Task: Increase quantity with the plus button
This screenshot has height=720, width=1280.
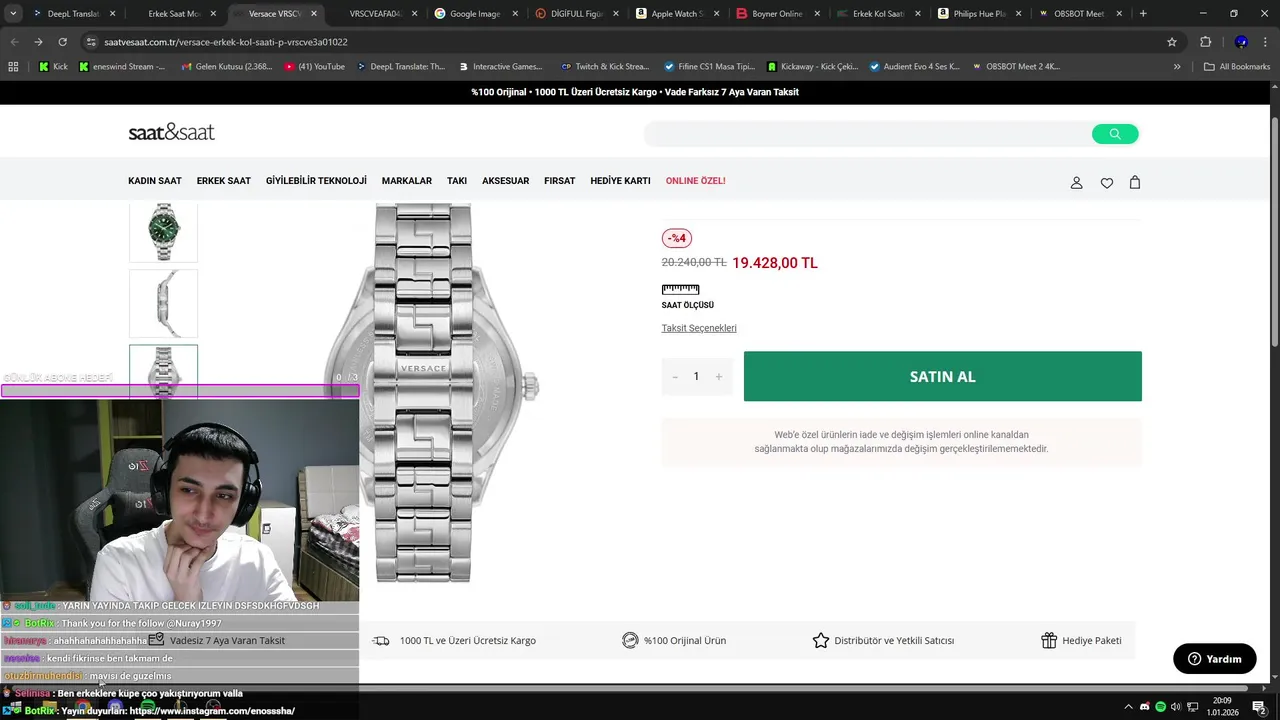Action: tap(718, 377)
